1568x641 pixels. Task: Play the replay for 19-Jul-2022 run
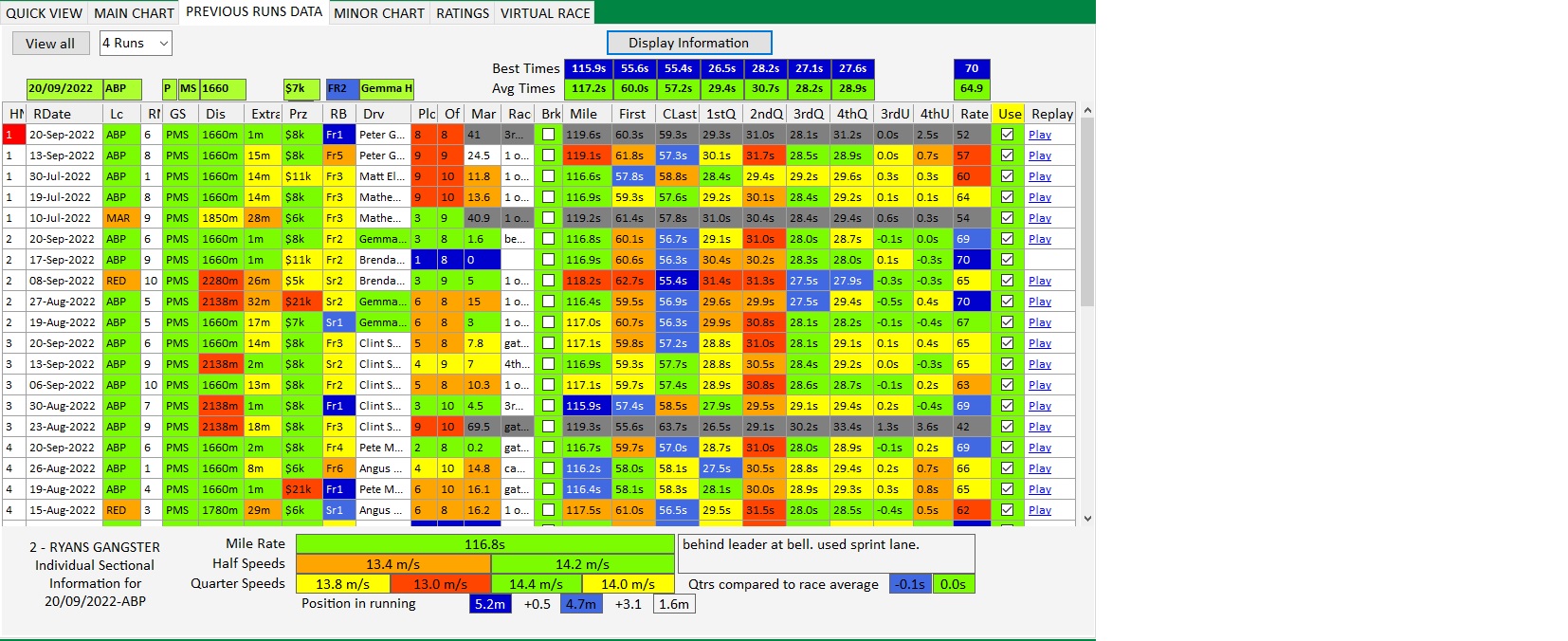(1040, 197)
